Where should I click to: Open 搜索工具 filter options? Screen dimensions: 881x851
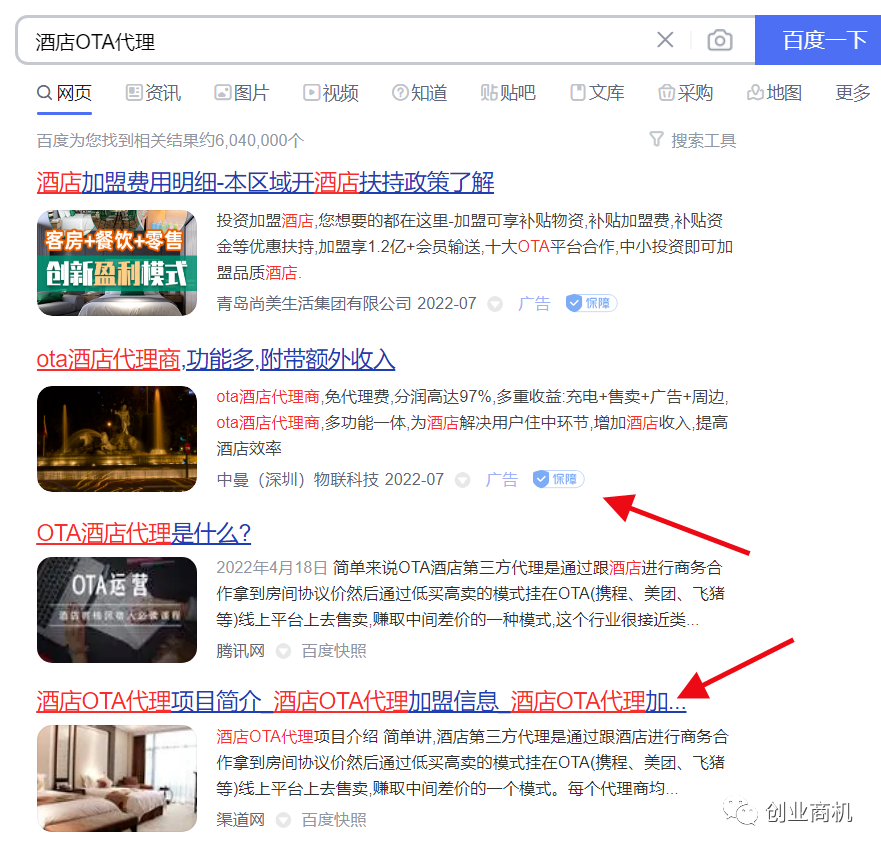tap(692, 140)
